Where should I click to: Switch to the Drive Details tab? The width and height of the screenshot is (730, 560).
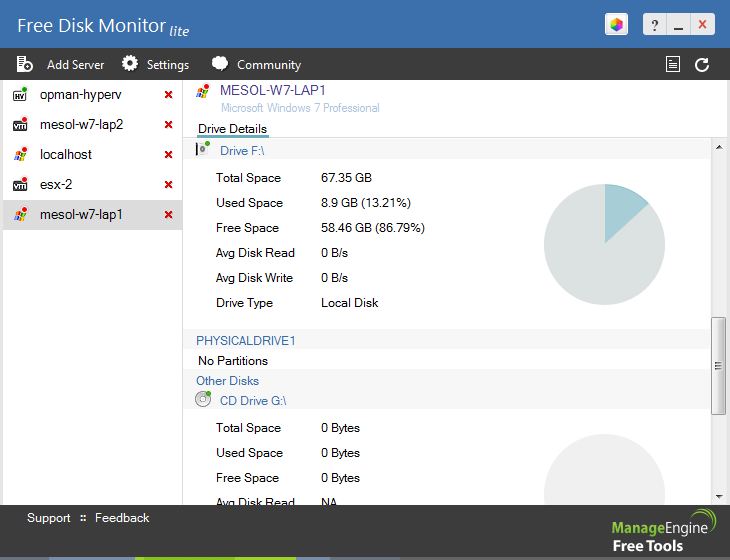pyautogui.click(x=232, y=129)
